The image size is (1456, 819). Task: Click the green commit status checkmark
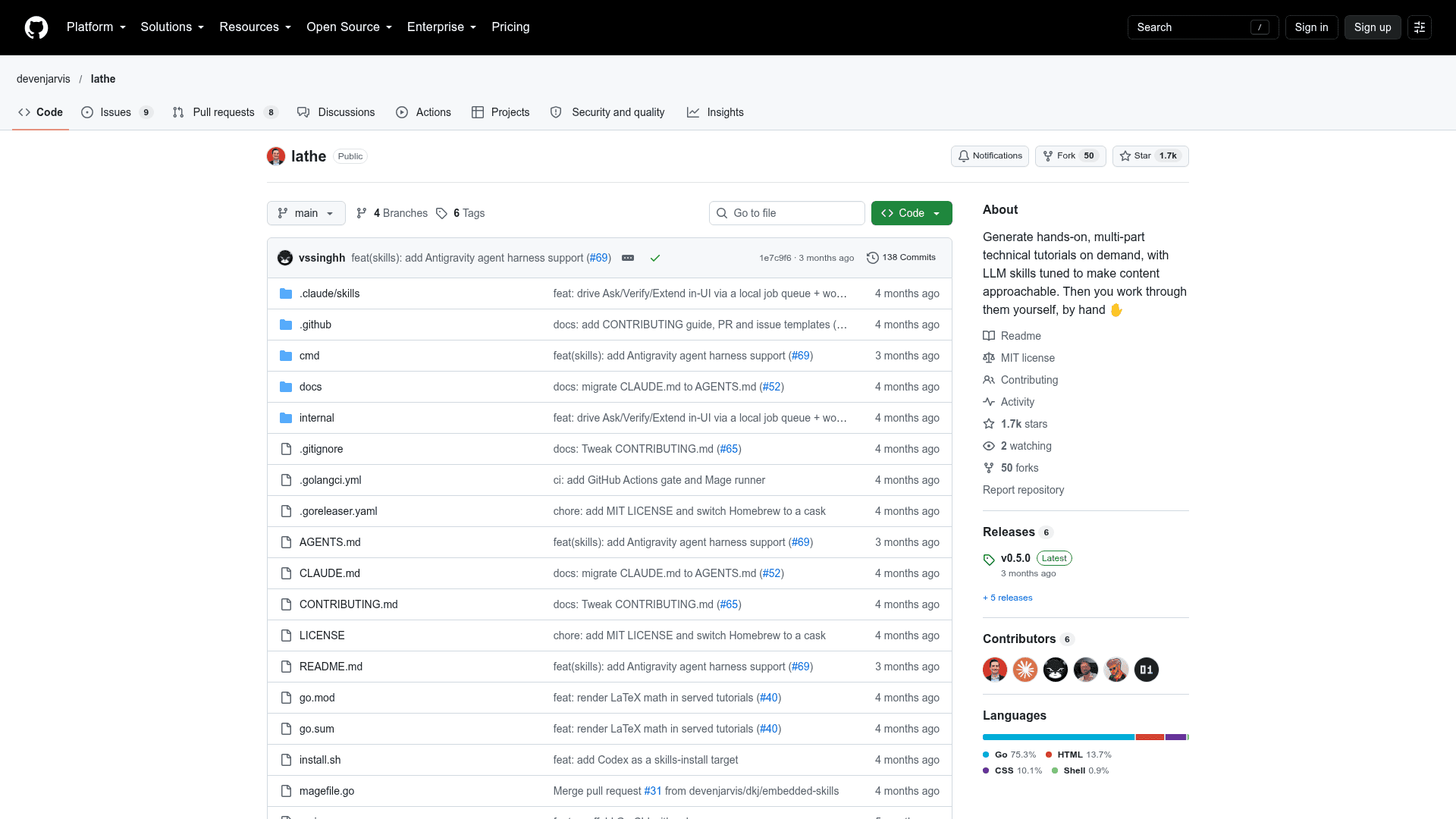coord(655,258)
